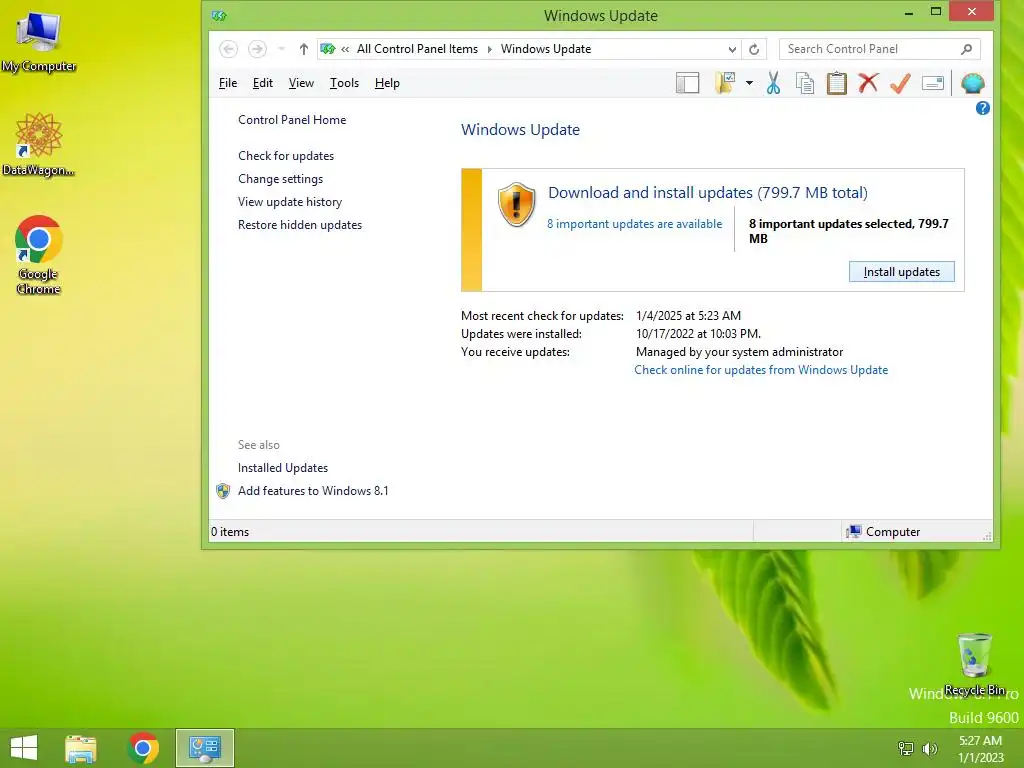
Task: Click the clipboard Paste icon
Action: [x=837, y=83]
